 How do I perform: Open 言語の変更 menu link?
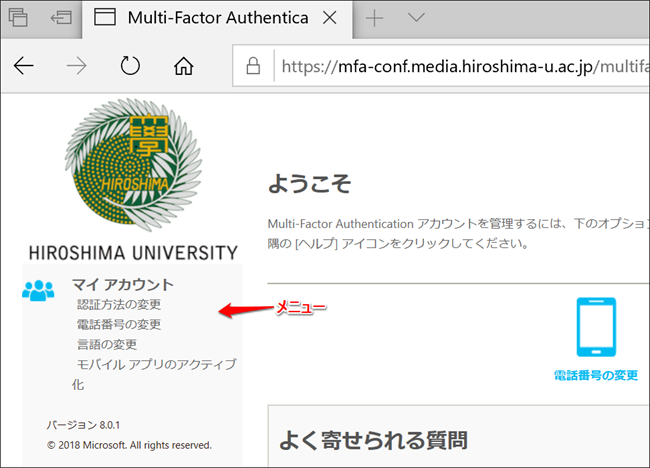tap(107, 344)
